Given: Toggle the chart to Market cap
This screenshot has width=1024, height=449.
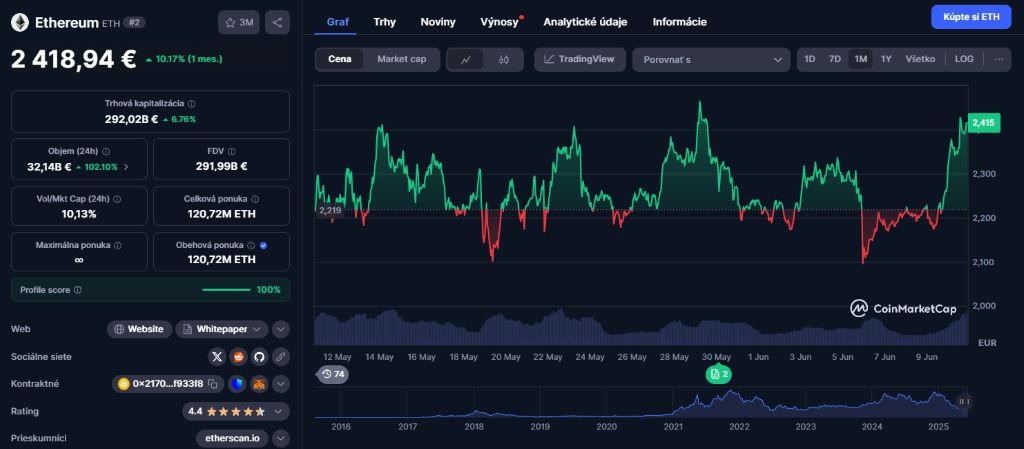Looking at the screenshot, I should point(401,59).
